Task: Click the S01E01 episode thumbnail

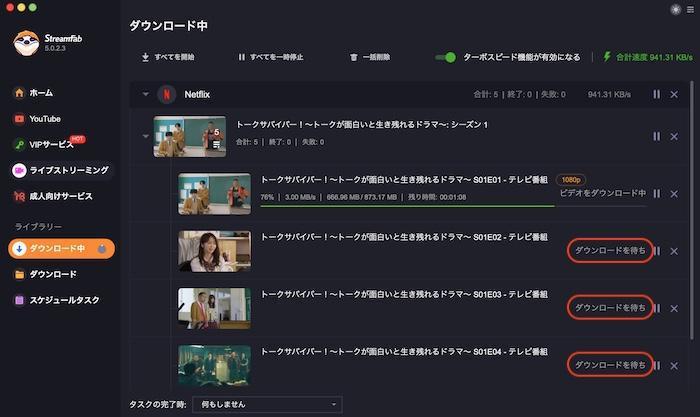Action: [x=214, y=194]
